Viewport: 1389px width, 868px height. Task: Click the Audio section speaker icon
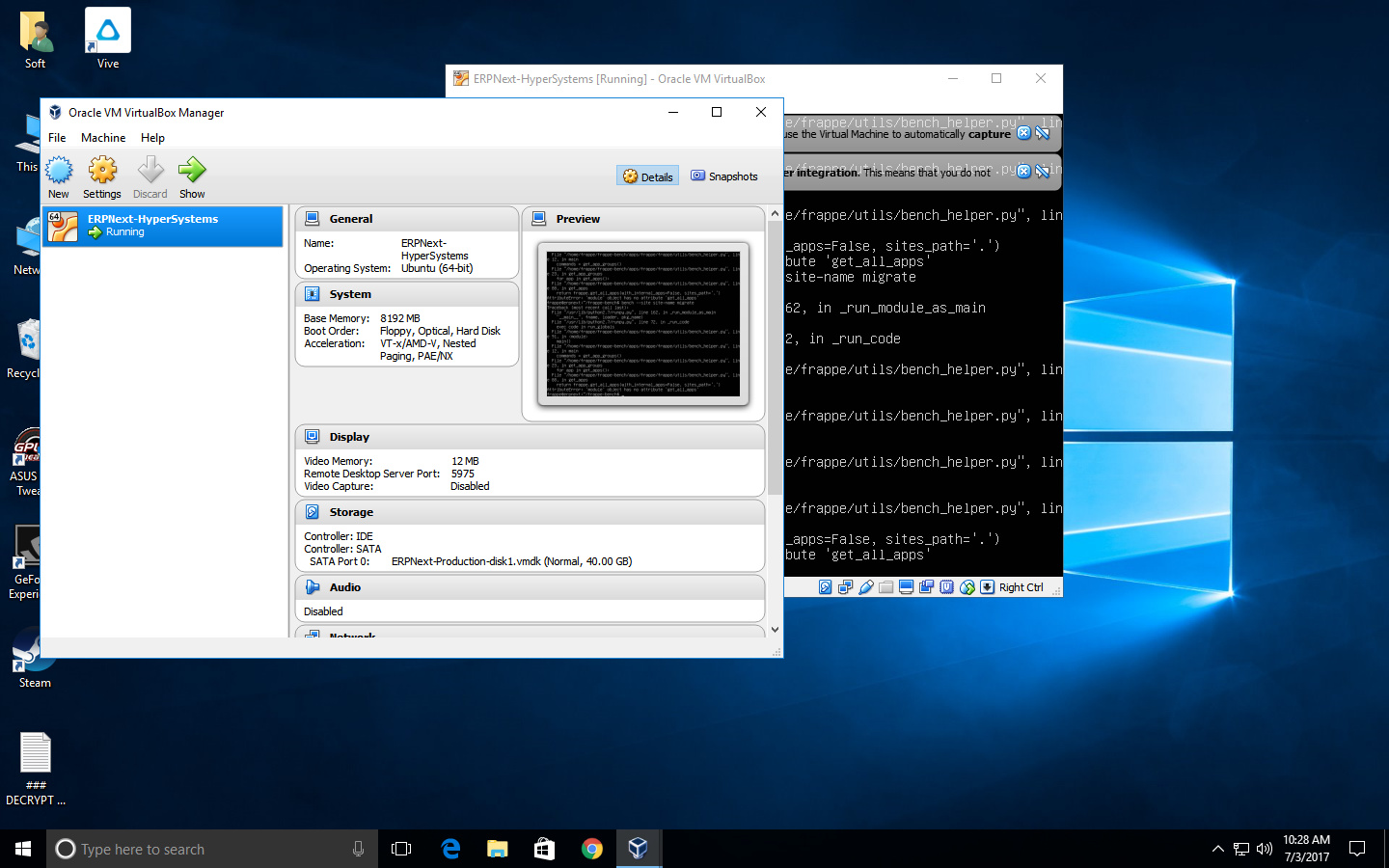313,587
